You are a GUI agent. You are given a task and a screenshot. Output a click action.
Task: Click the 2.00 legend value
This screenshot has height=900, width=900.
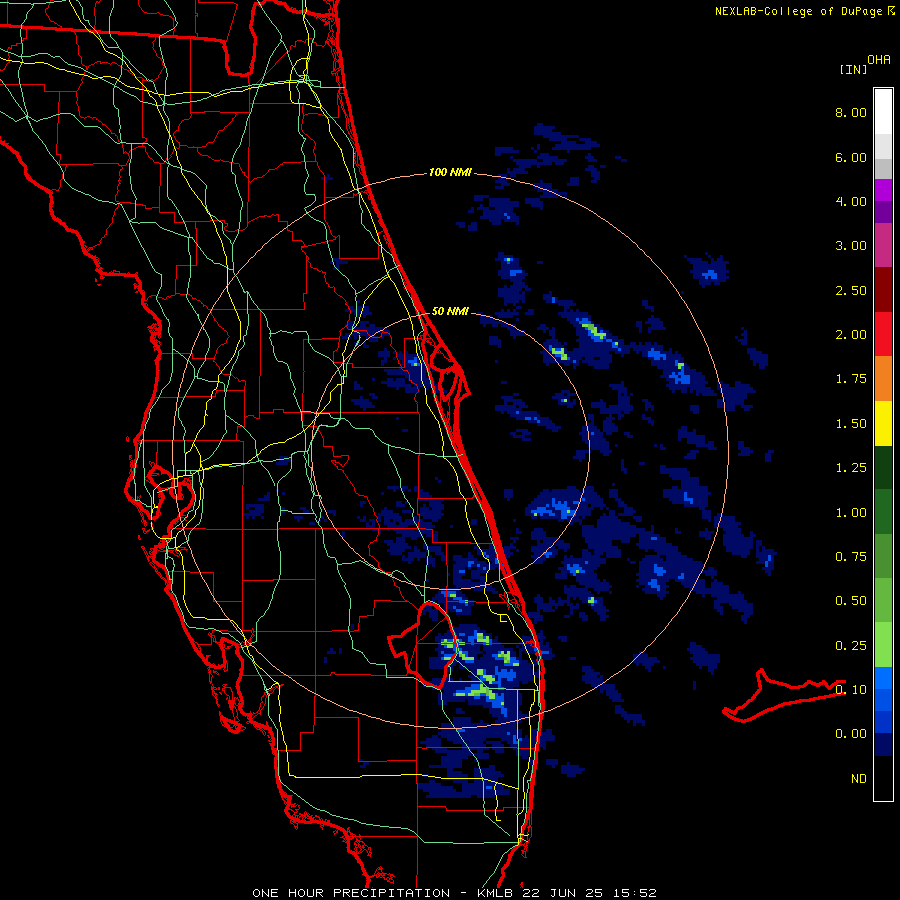(x=851, y=335)
